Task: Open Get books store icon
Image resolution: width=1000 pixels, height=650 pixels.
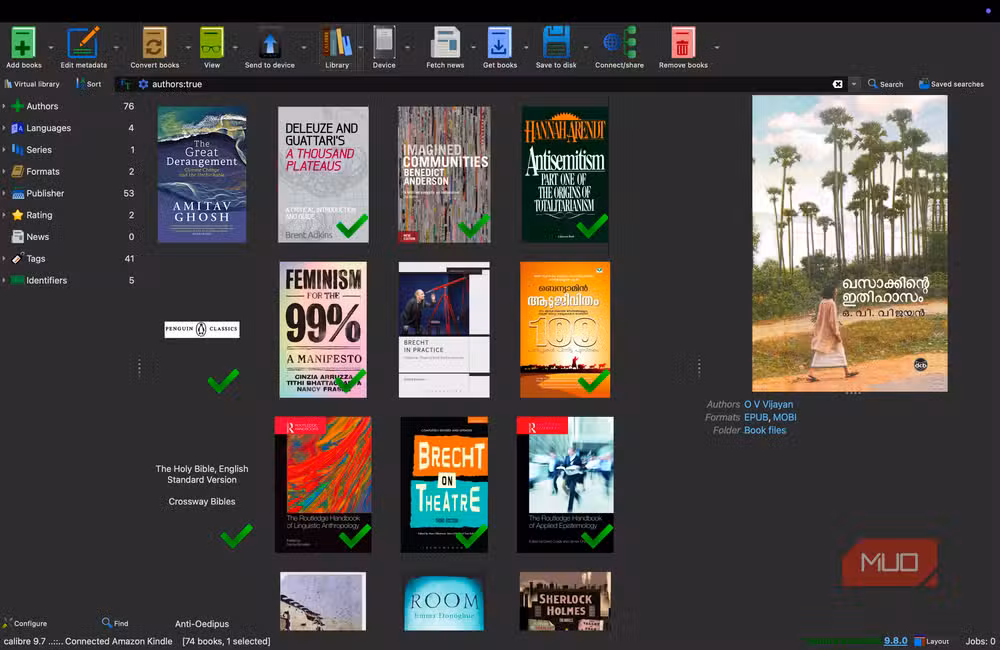Action: coord(499,43)
